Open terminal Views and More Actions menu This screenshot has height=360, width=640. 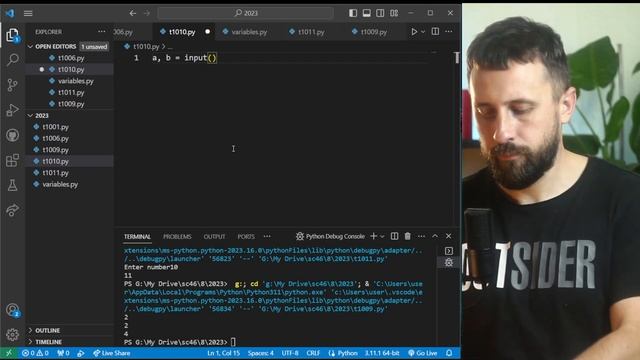click(421, 236)
